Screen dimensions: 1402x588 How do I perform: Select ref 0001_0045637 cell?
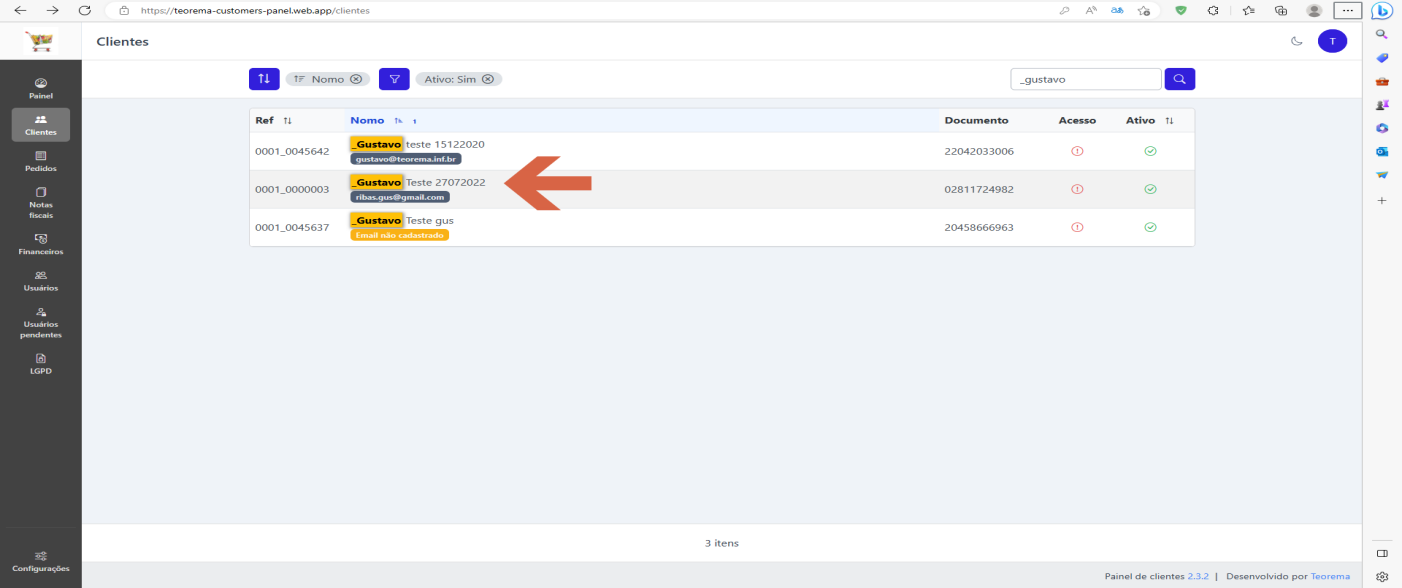292,227
